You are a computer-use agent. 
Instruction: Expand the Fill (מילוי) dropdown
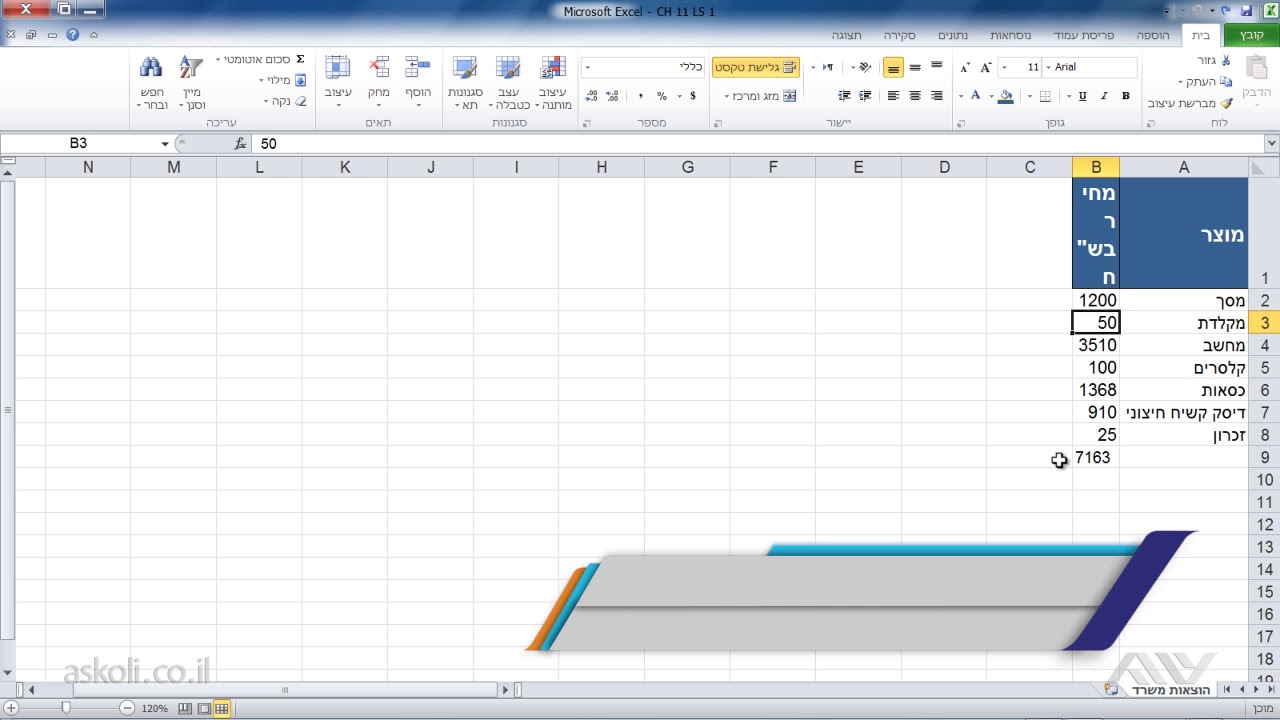click(x=261, y=80)
